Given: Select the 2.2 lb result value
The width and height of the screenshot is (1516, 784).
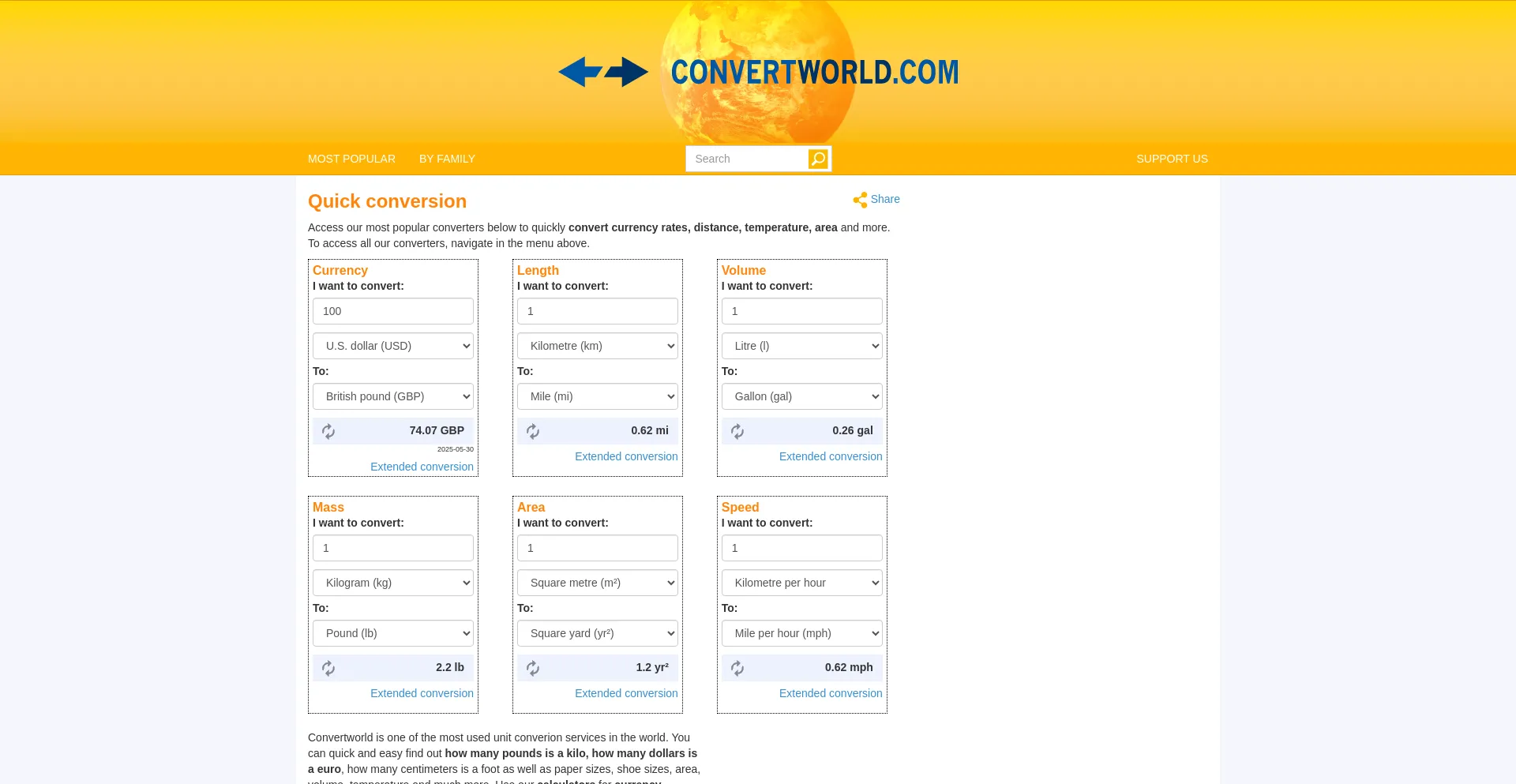Looking at the screenshot, I should pyautogui.click(x=450, y=667).
